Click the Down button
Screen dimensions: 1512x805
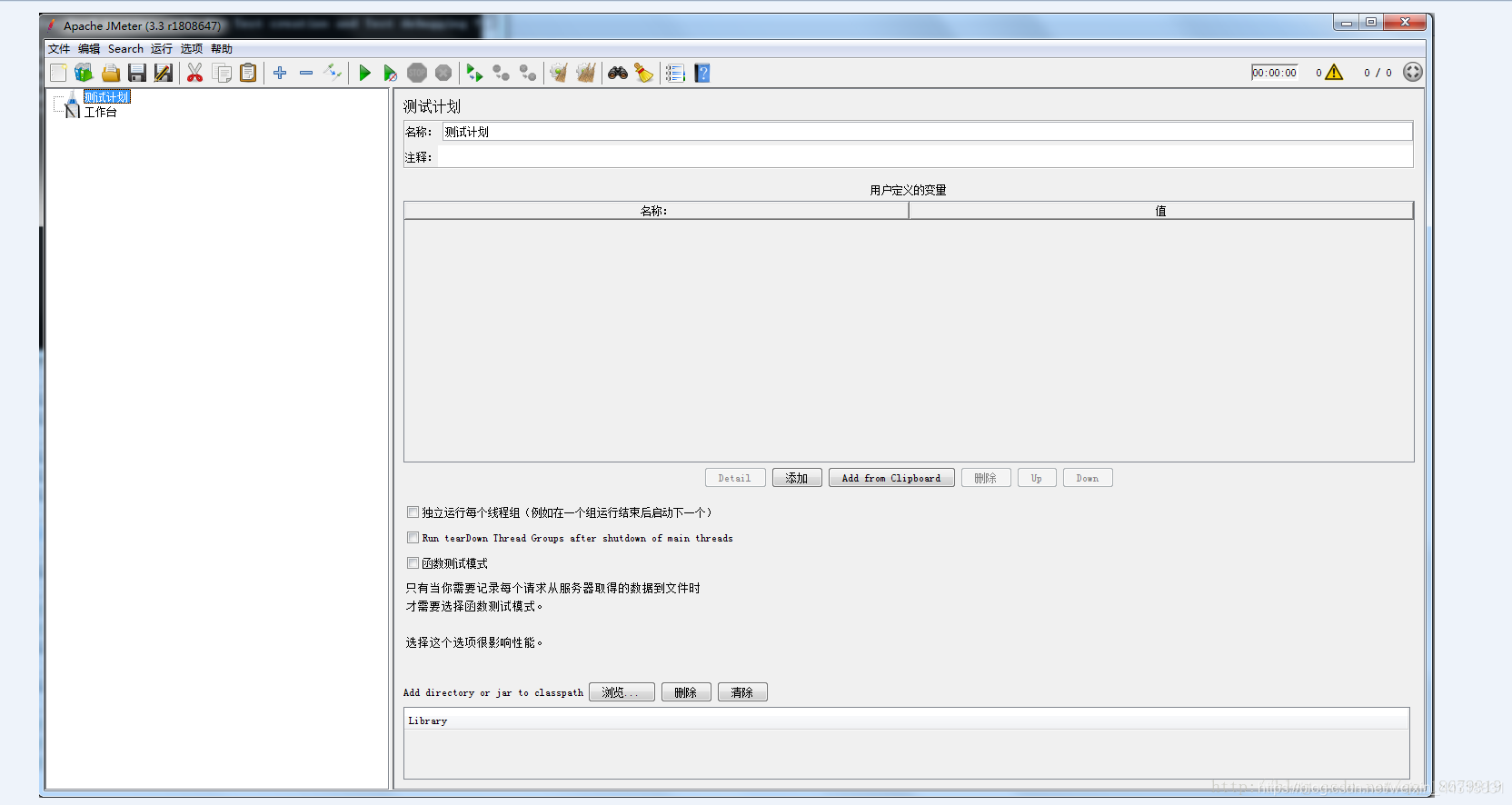pos(1088,478)
